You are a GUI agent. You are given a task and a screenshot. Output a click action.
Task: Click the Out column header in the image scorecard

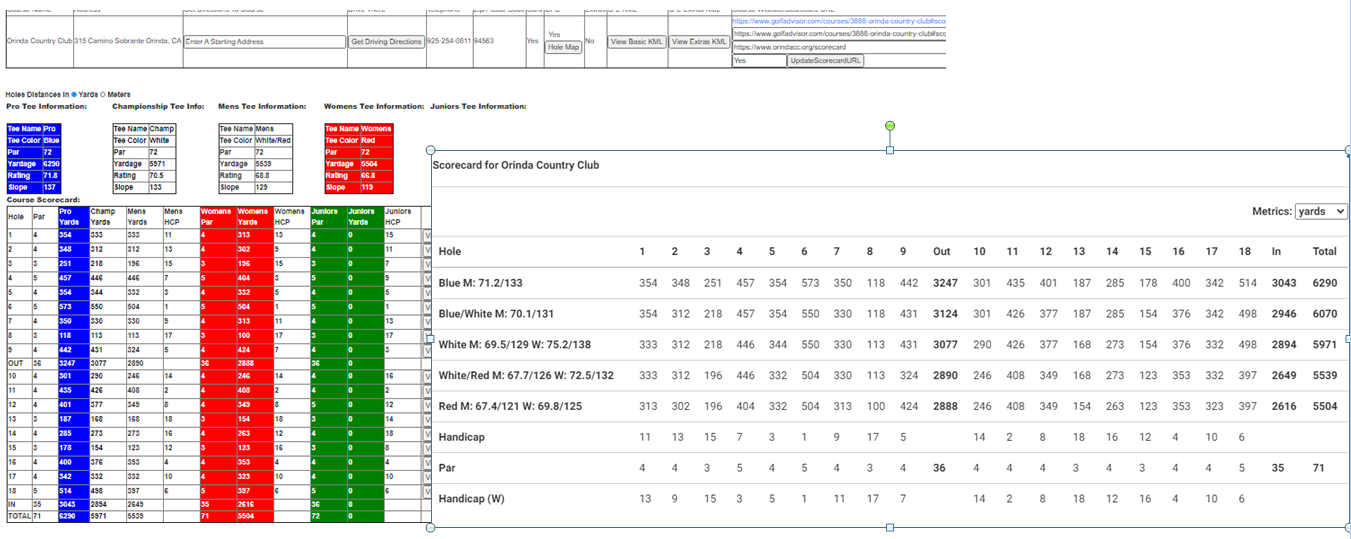[941, 252]
